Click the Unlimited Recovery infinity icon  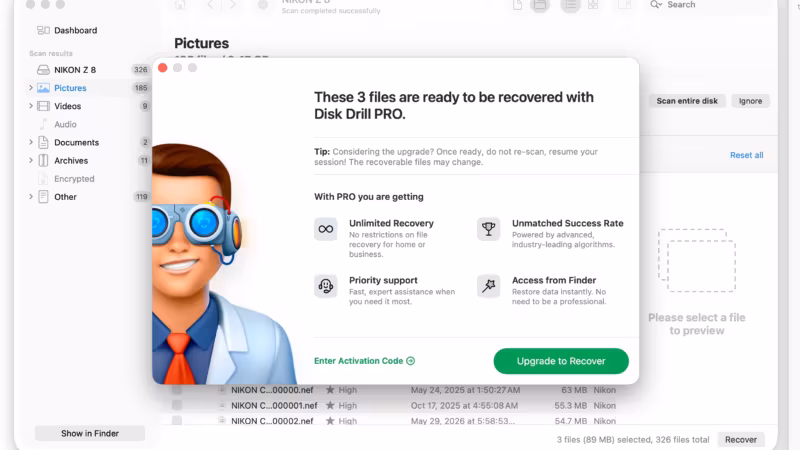coord(326,229)
